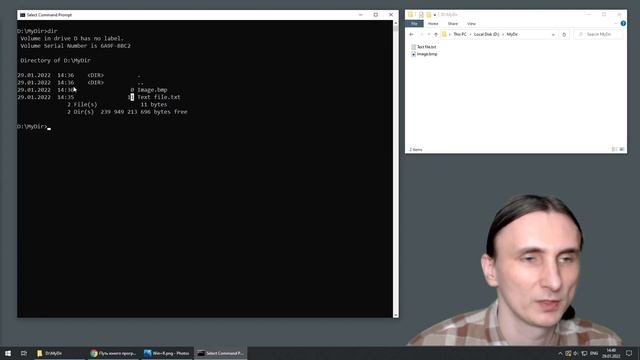Open the View ribbon tab in File Explorer
Image resolution: width=640 pixels, height=360 pixels.
(x=471, y=24)
